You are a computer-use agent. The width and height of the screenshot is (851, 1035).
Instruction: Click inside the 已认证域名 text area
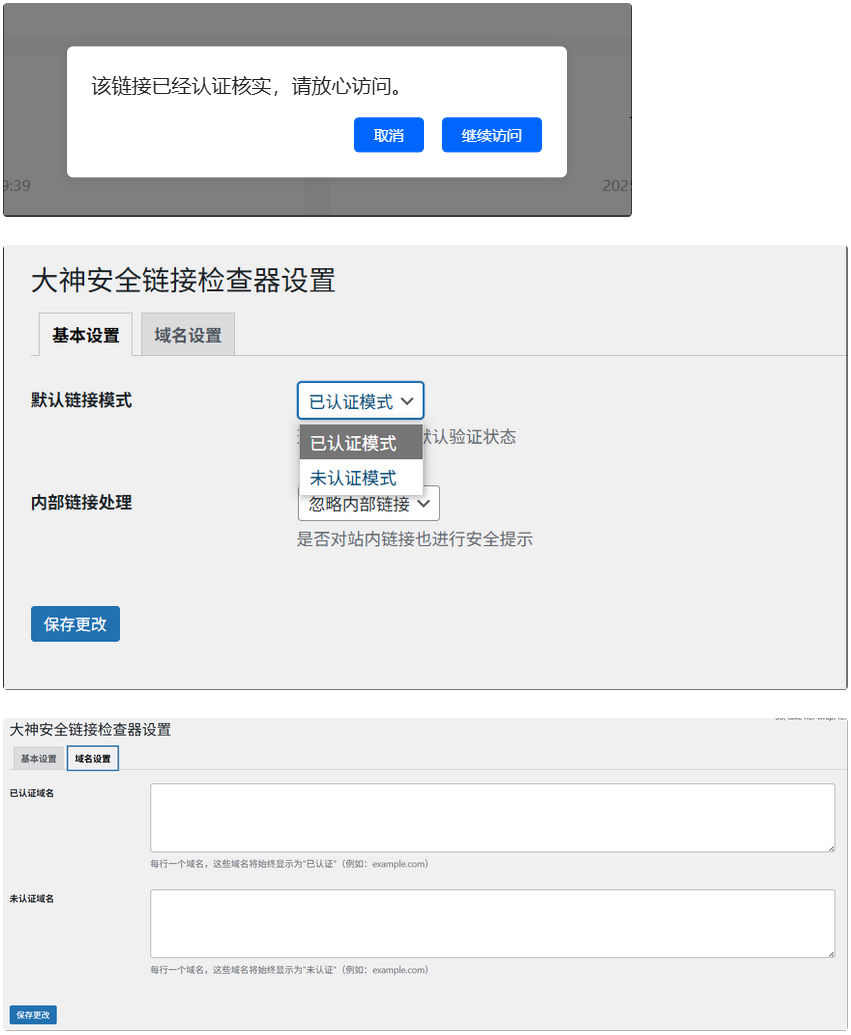coord(490,817)
